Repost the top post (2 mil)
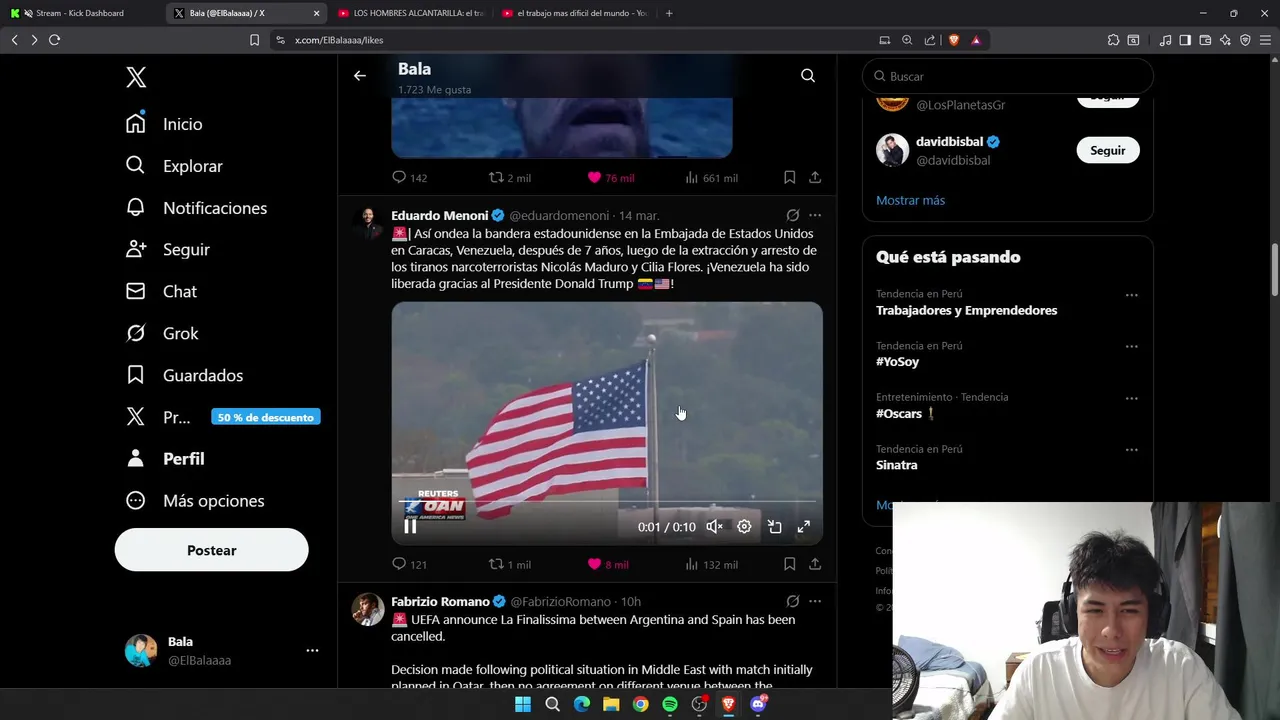 point(509,177)
